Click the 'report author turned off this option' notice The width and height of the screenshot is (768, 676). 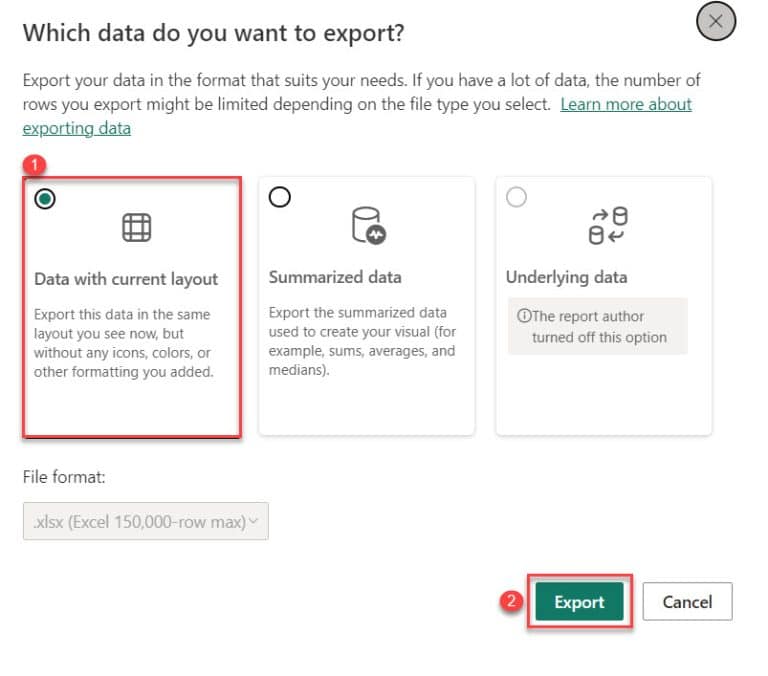598,326
